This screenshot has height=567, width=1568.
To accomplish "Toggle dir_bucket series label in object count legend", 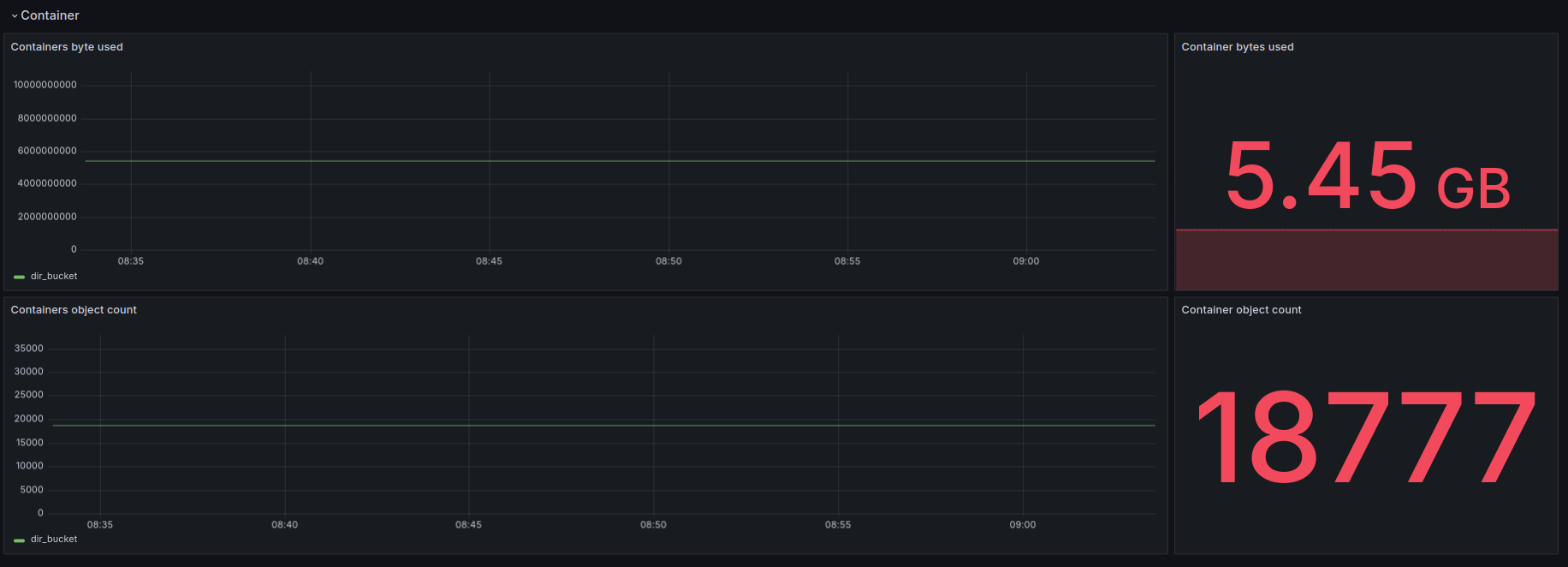I will 54,540.
